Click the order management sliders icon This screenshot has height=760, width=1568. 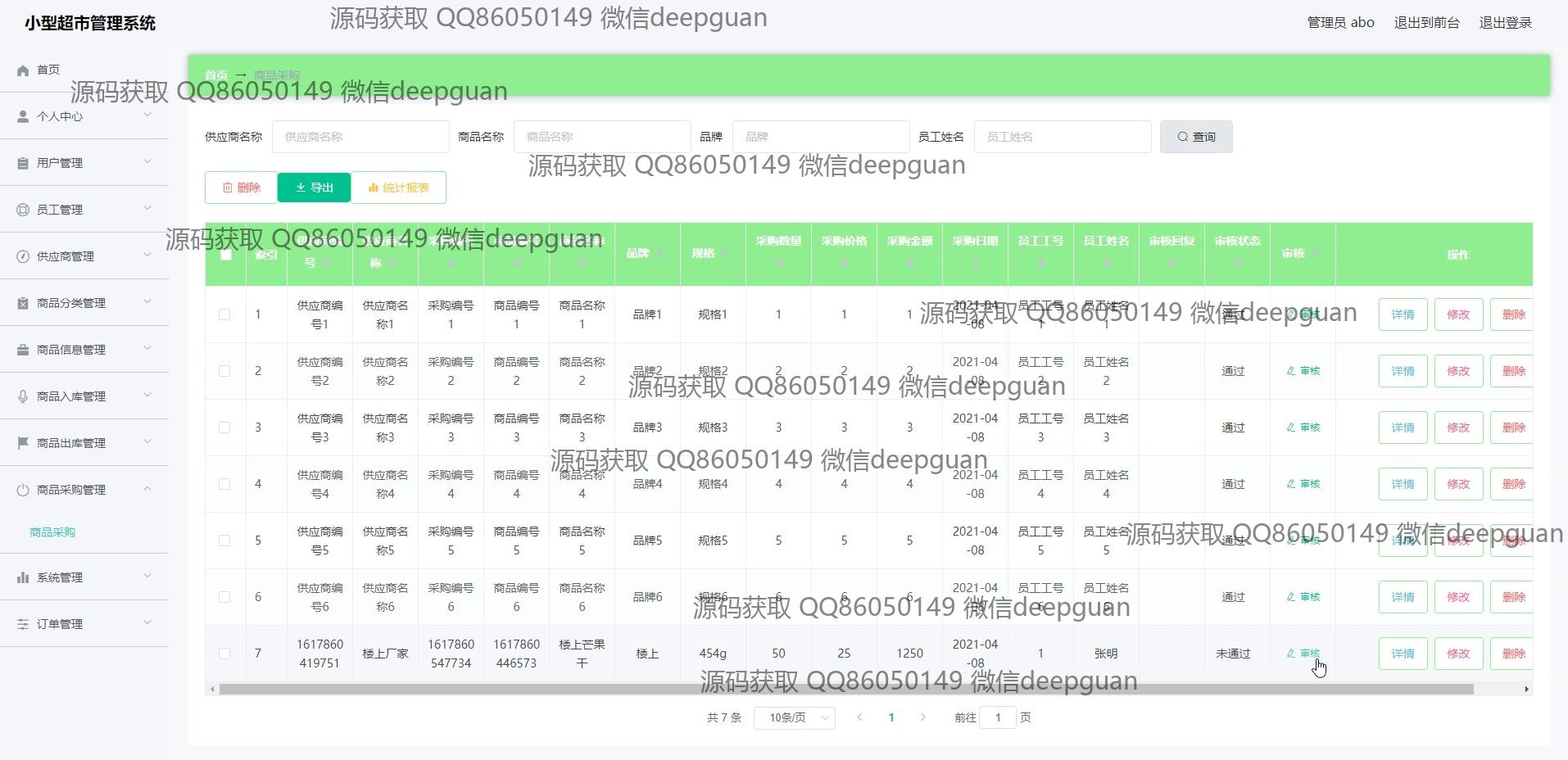(x=23, y=625)
